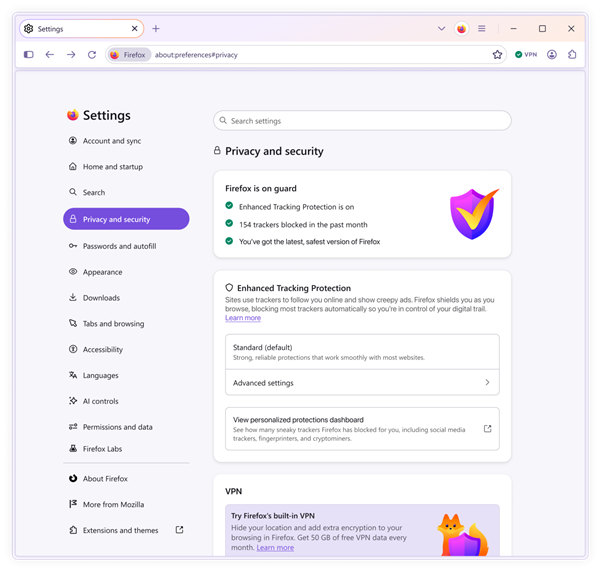Click "154 trackers blocked in the past month"

(x=303, y=225)
